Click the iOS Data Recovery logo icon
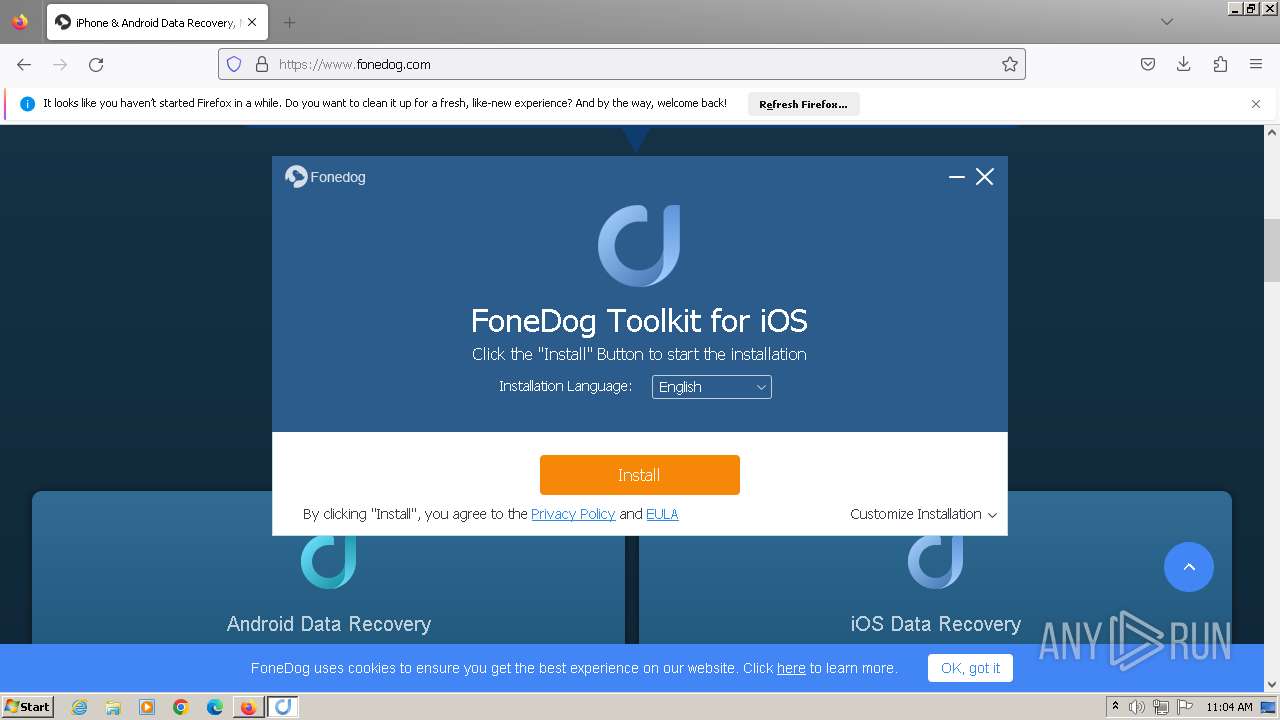Image resolution: width=1280 pixels, height=720 pixels. (935, 561)
